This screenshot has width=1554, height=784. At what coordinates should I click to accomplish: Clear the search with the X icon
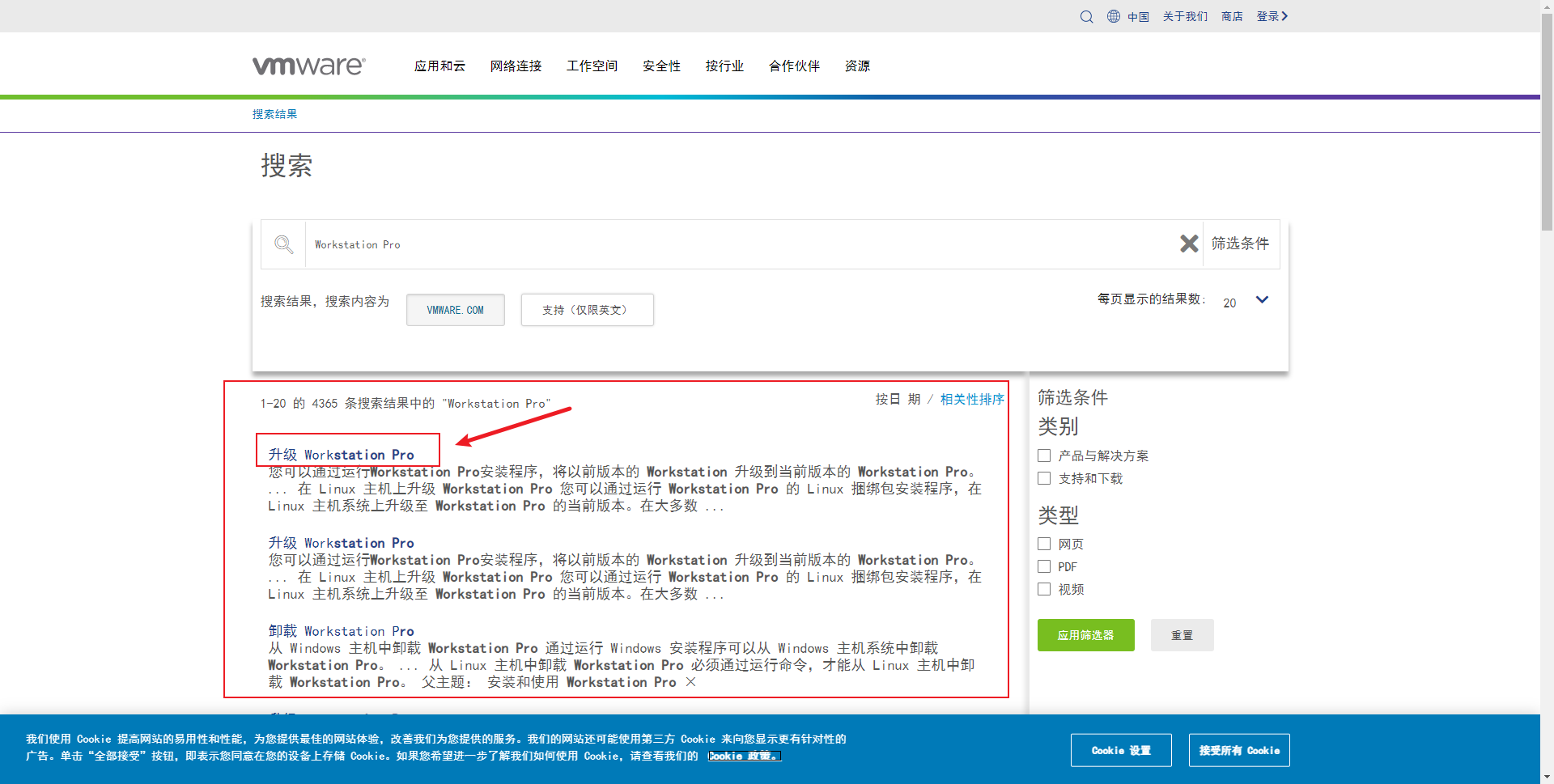1188,244
